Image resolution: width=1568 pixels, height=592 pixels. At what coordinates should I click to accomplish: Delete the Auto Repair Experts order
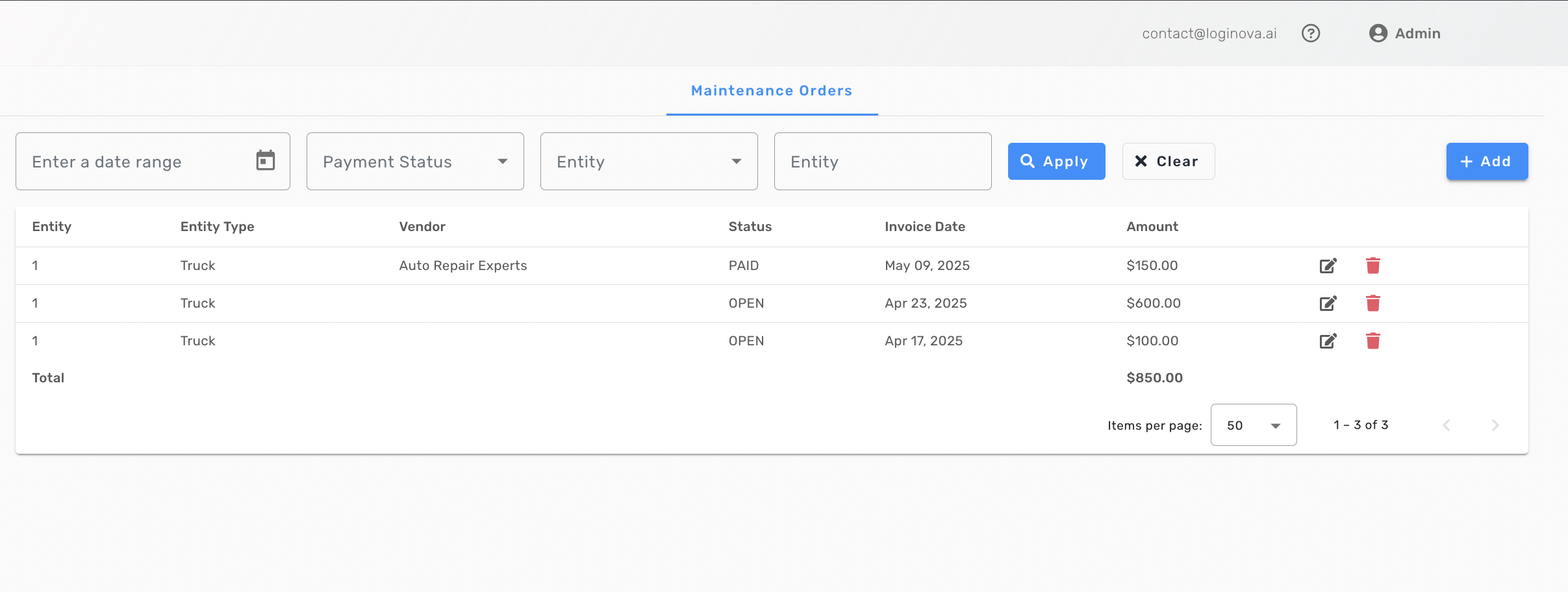coord(1373,265)
